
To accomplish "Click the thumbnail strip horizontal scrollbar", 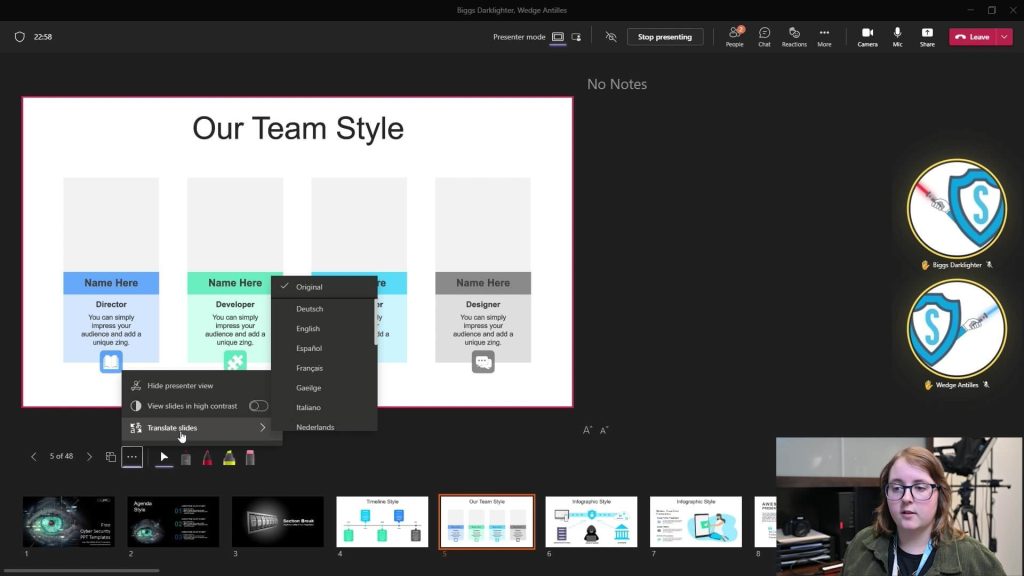I will pos(82,571).
